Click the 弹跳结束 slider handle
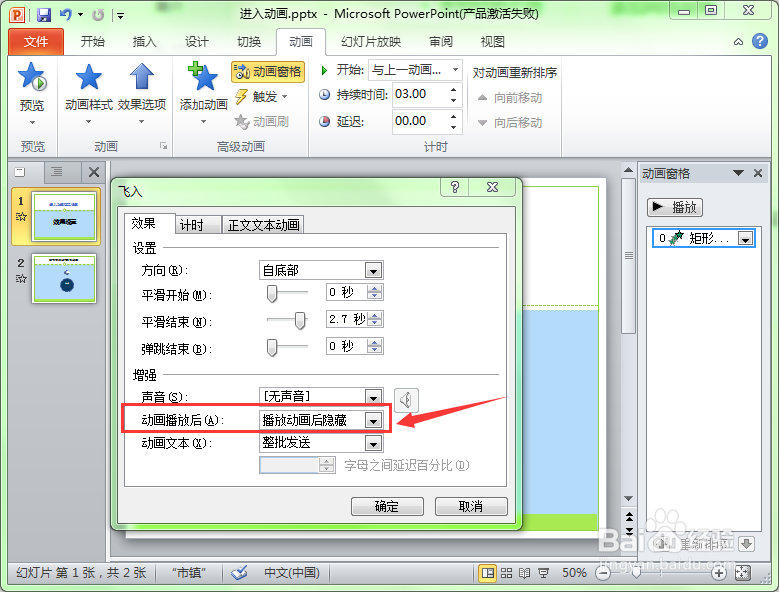Image resolution: width=779 pixels, height=592 pixels. 272,348
